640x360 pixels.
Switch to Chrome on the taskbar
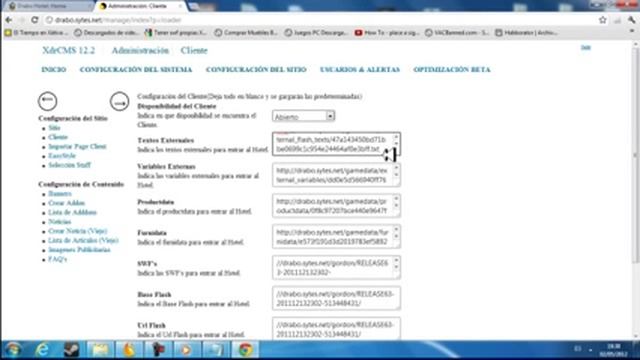click(x=245, y=350)
